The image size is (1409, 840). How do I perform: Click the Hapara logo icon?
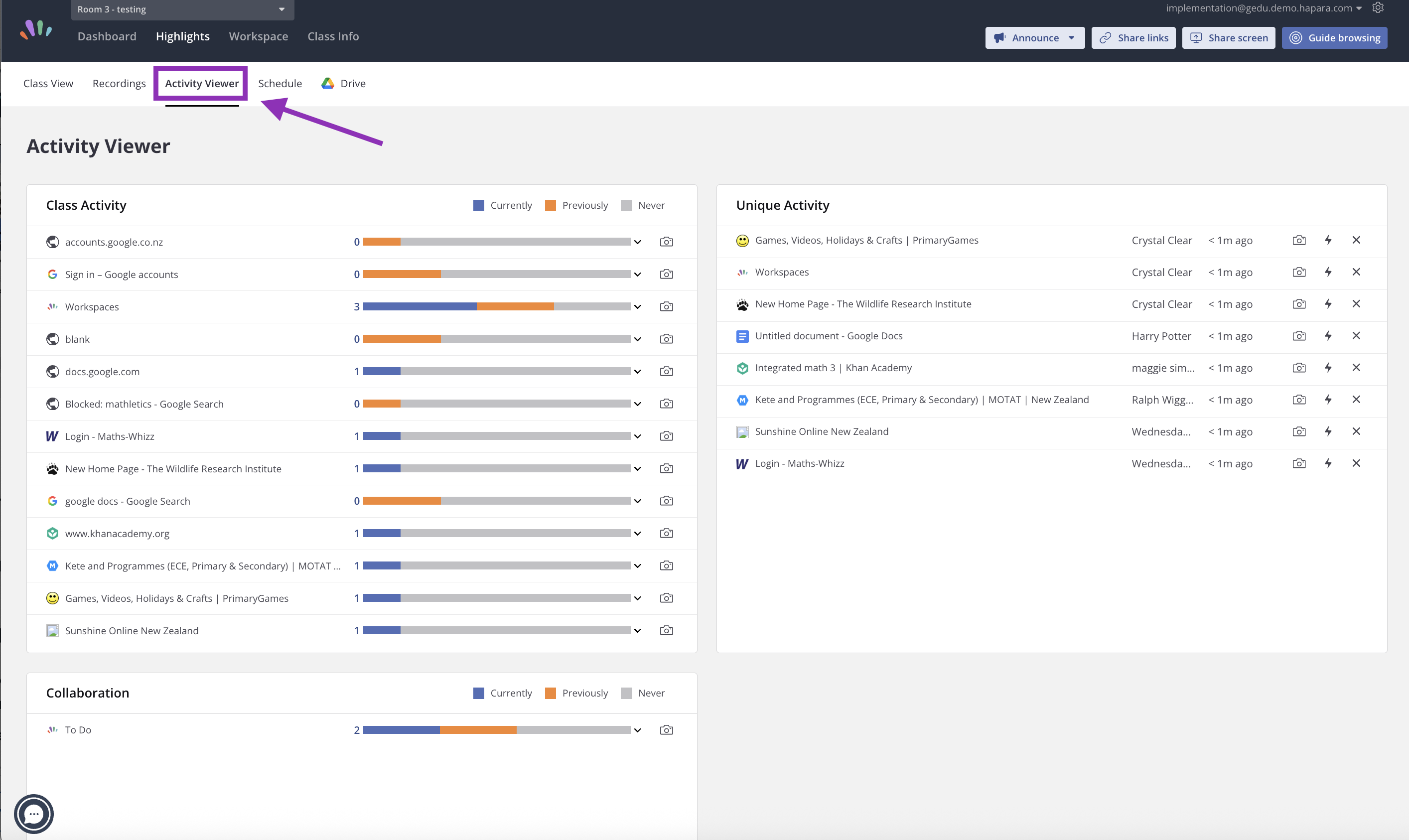(x=36, y=30)
